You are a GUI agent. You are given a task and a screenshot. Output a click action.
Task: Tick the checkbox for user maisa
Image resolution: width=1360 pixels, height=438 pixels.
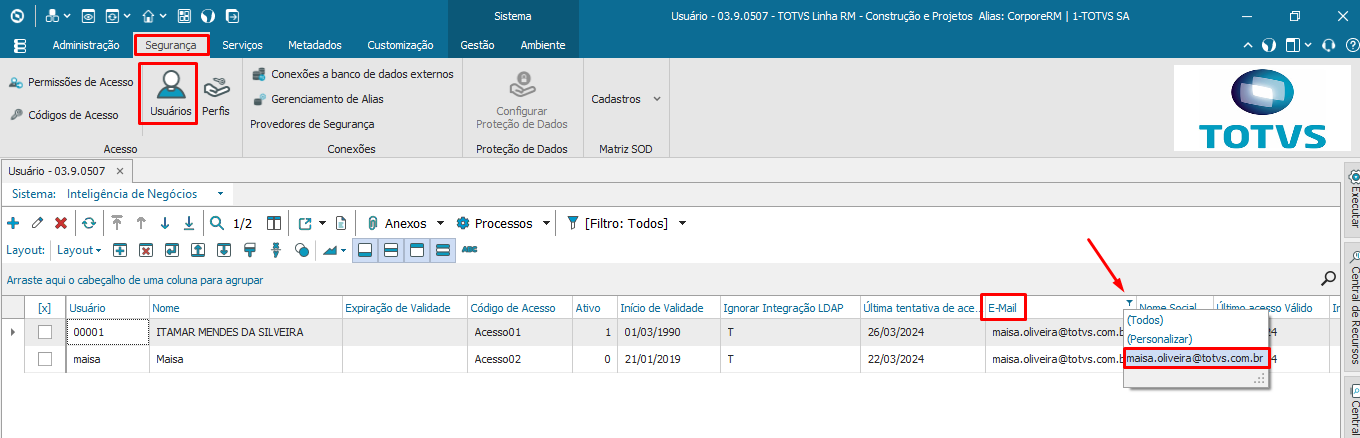pyautogui.click(x=44, y=358)
